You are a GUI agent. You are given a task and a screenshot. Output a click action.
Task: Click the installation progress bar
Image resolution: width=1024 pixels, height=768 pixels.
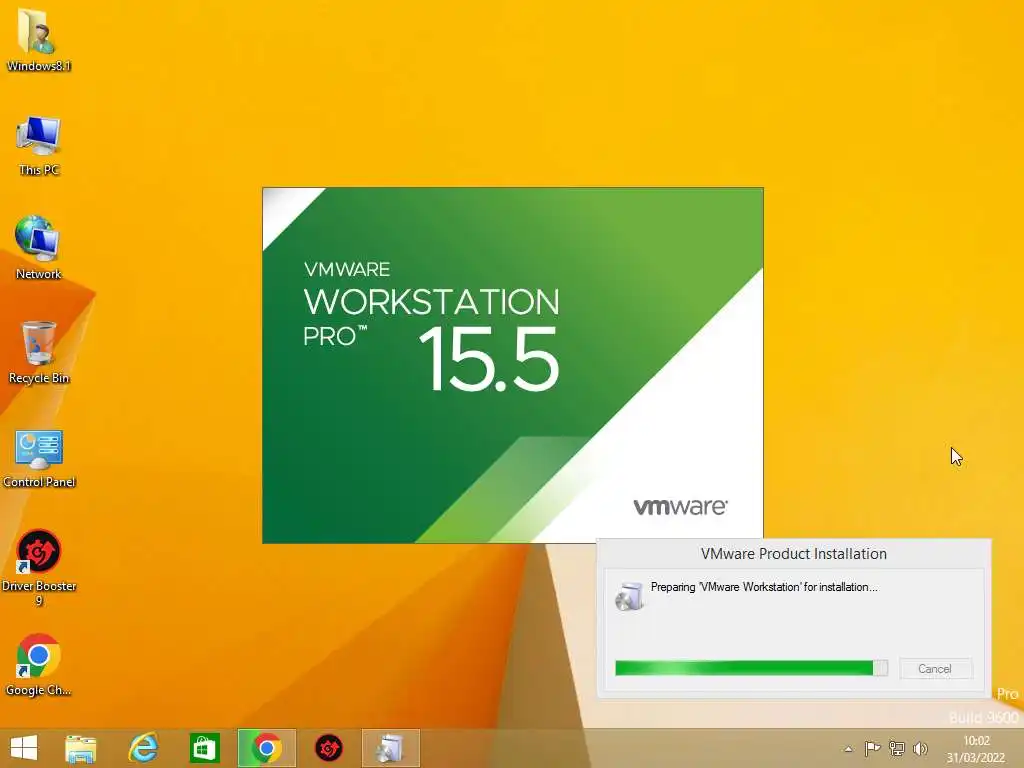click(751, 667)
